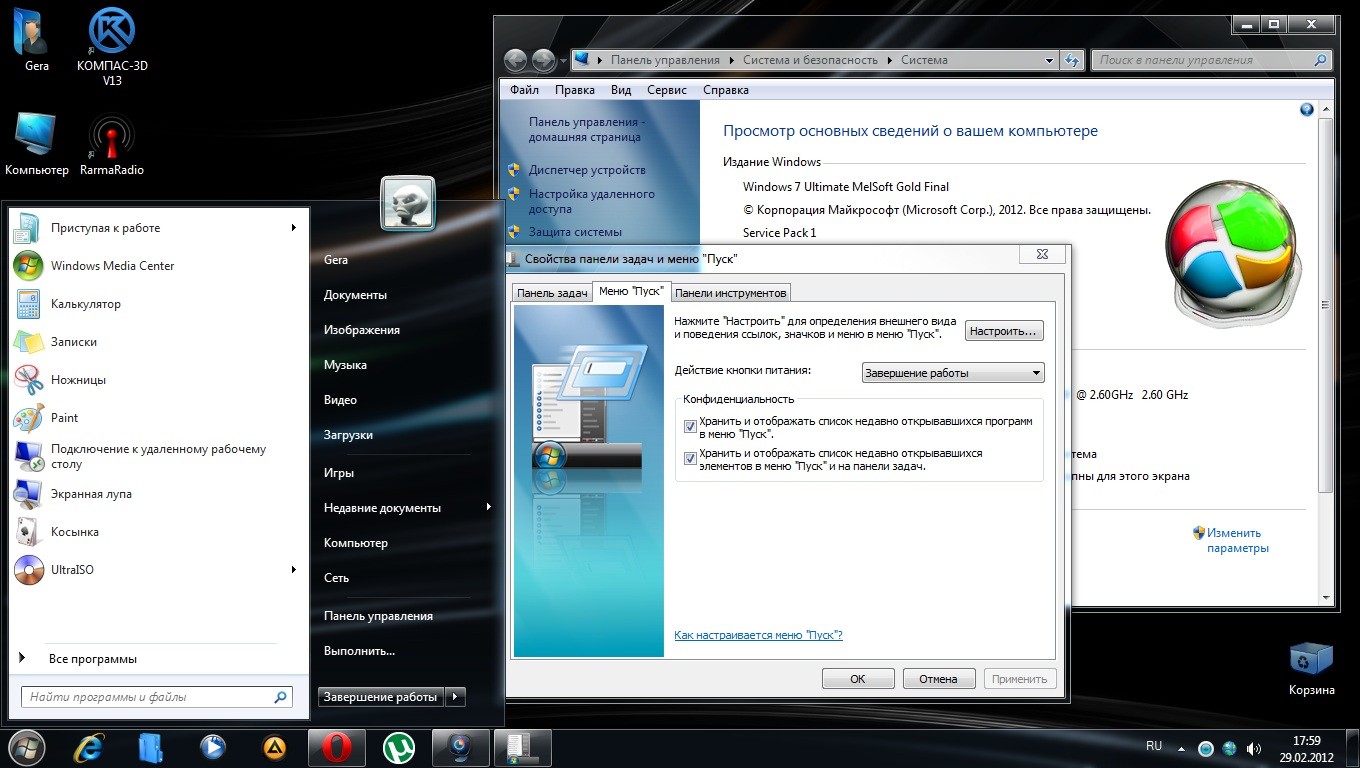This screenshot has width=1360, height=768.
Task: Click the help question mark icon
Action: point(1306,110)
